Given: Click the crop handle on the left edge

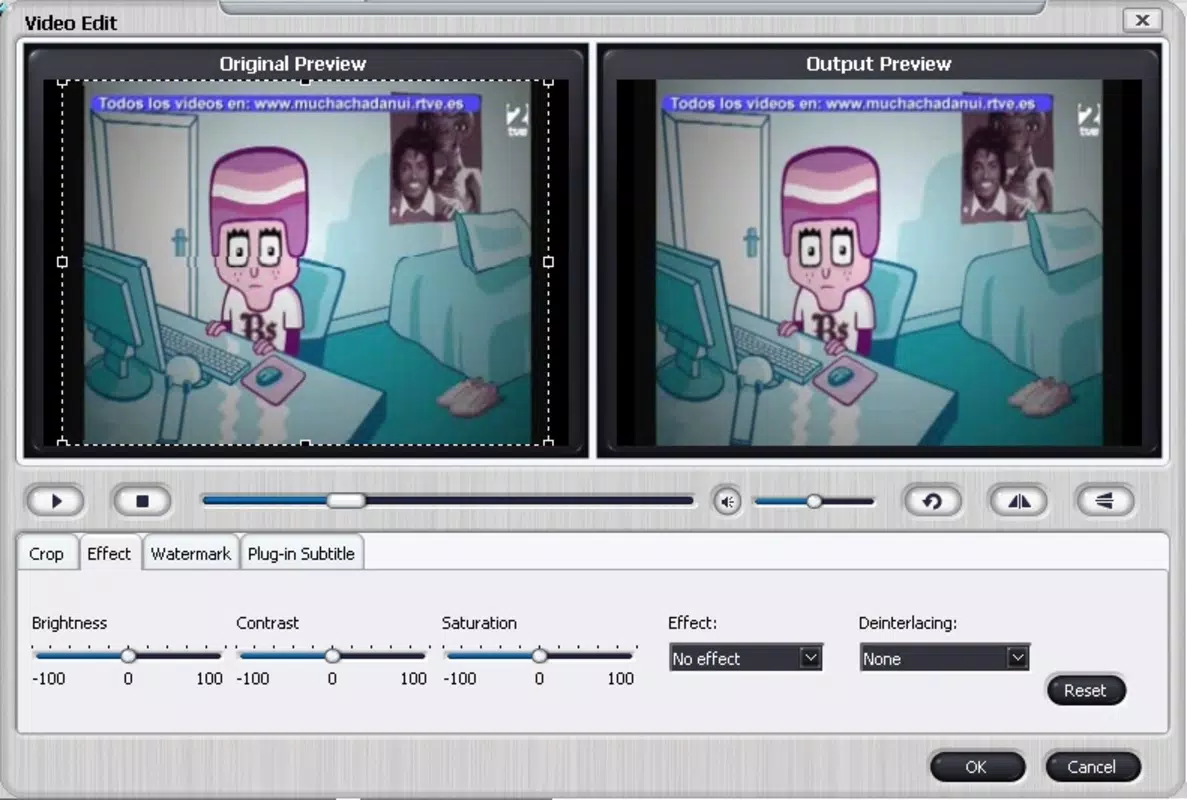Looking at the screenshot, I should point(62,262).
